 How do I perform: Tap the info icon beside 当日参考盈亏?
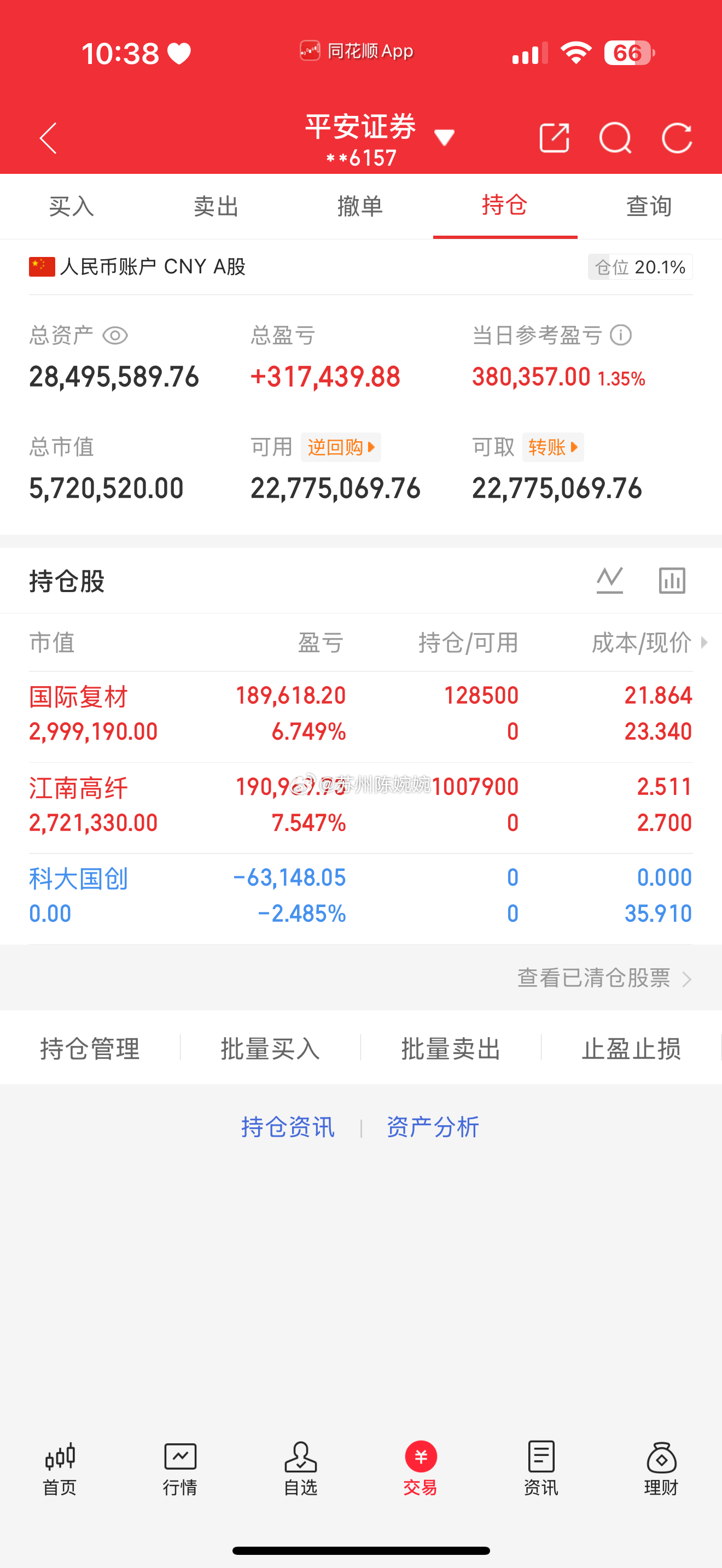pos(621,335)
